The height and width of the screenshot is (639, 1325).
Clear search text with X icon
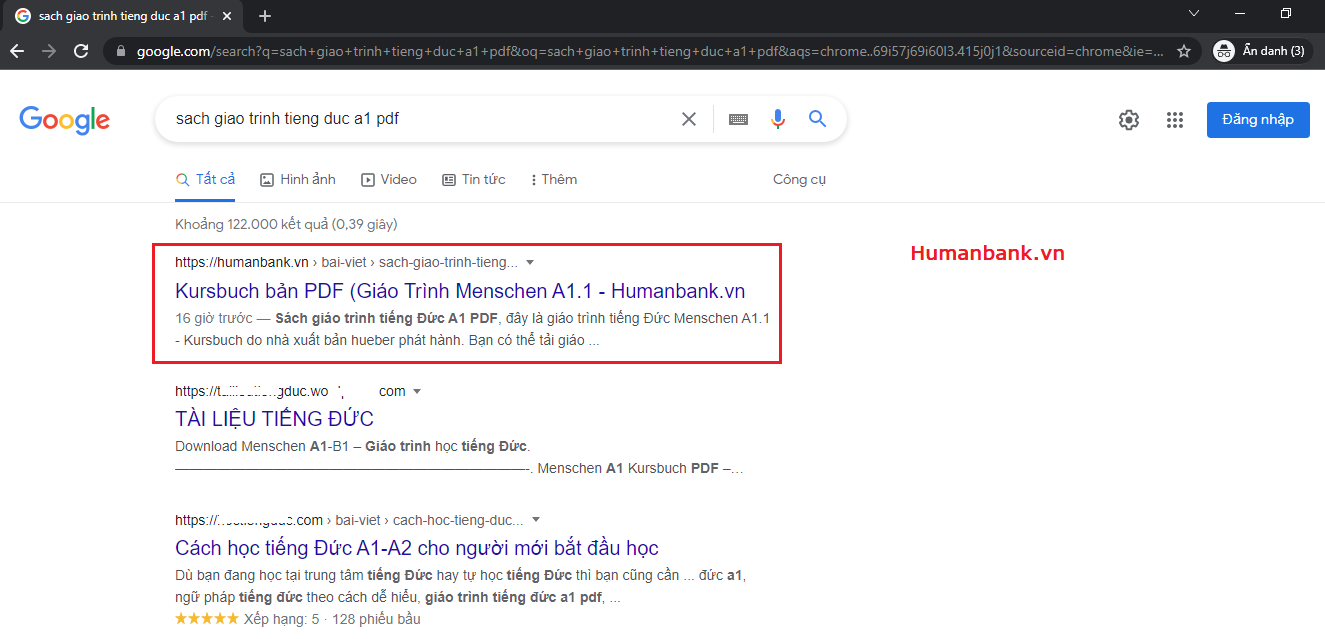coord(689,119)
